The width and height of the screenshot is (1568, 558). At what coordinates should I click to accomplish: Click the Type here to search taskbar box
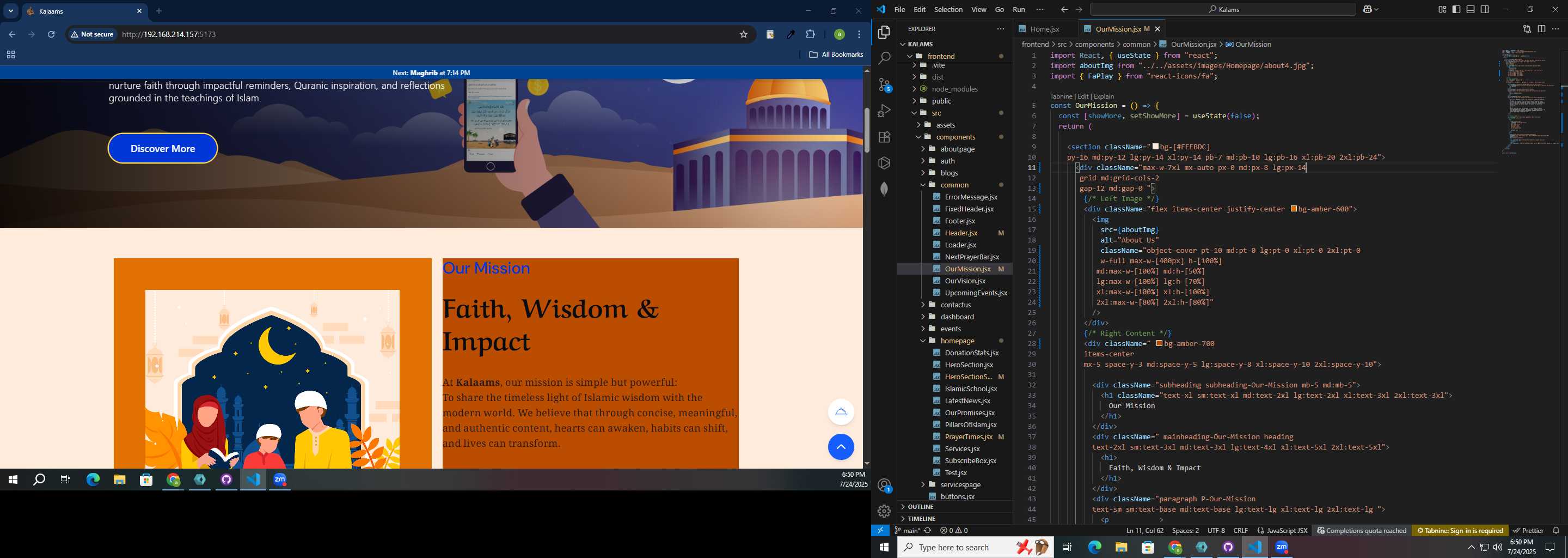(x=975, y=548)
